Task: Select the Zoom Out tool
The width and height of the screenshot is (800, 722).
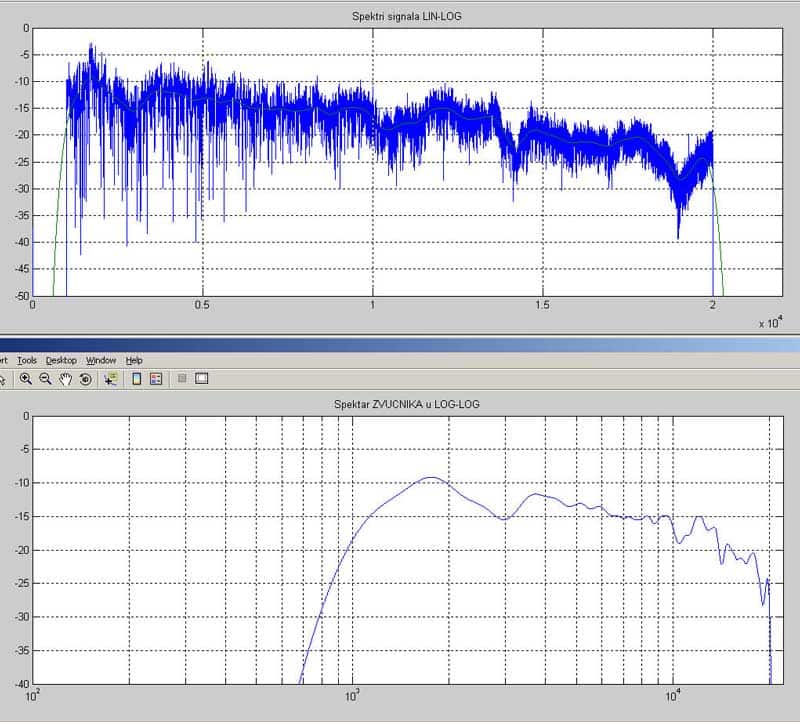Action: [x=45, y=379]
